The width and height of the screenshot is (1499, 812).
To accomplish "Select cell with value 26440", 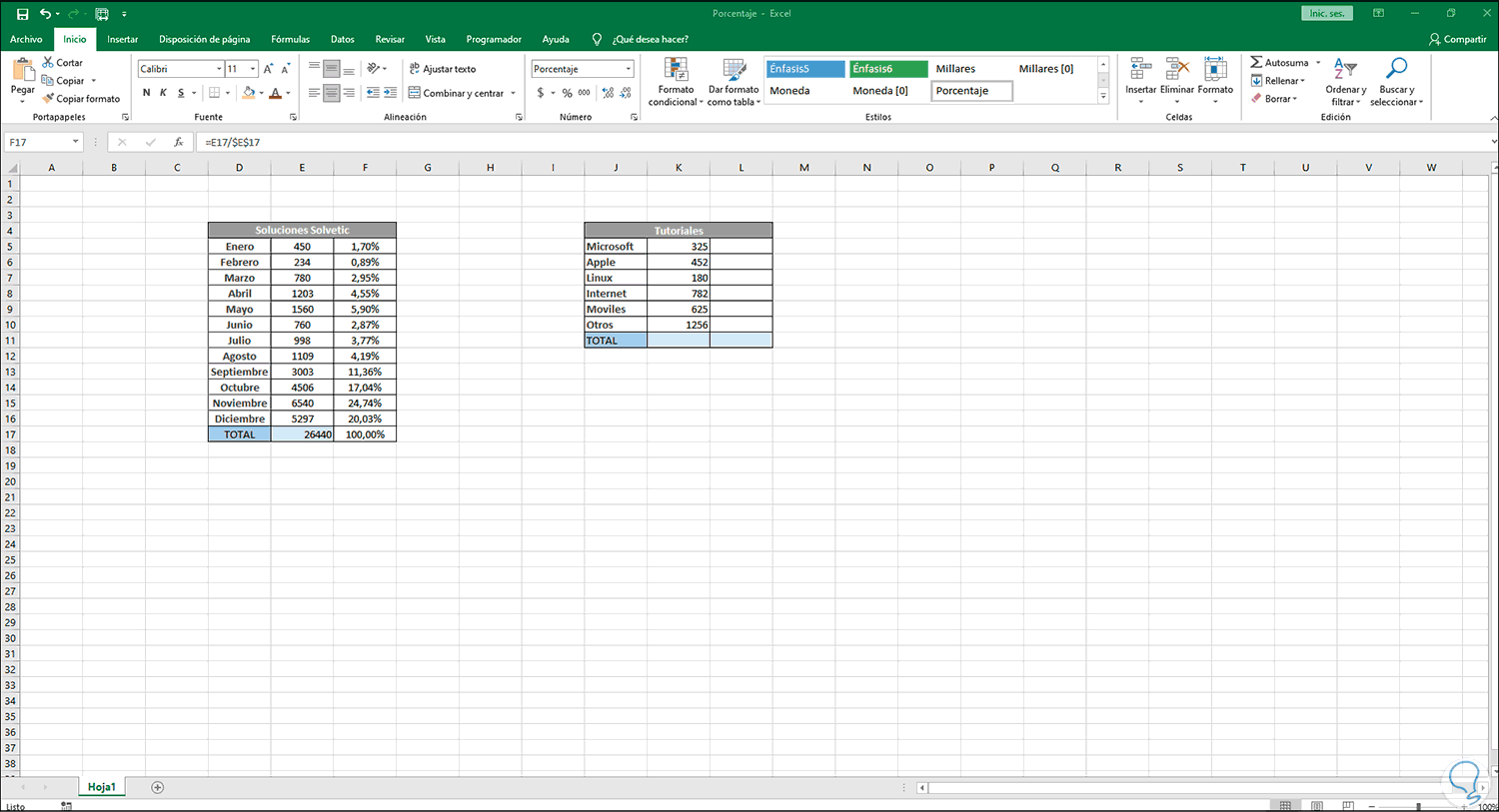I will point(302,434).
